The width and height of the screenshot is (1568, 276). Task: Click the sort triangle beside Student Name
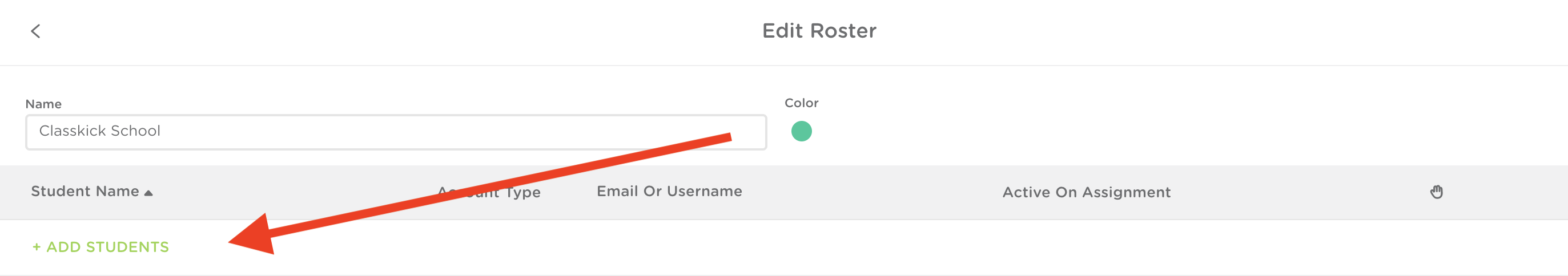[x=148, y=193]
